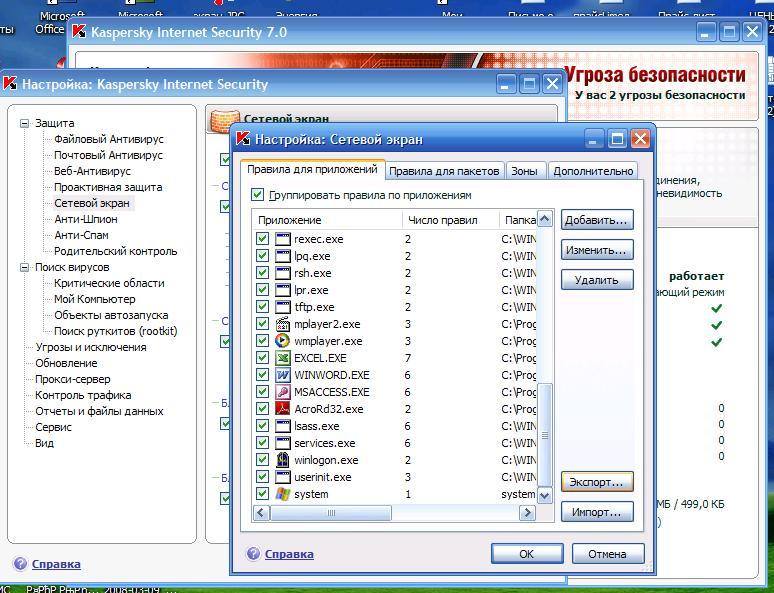This screenshot has width=774, height=593.
Task: Select the WINWORD.EXE Word icon
Action: point(283,375)
